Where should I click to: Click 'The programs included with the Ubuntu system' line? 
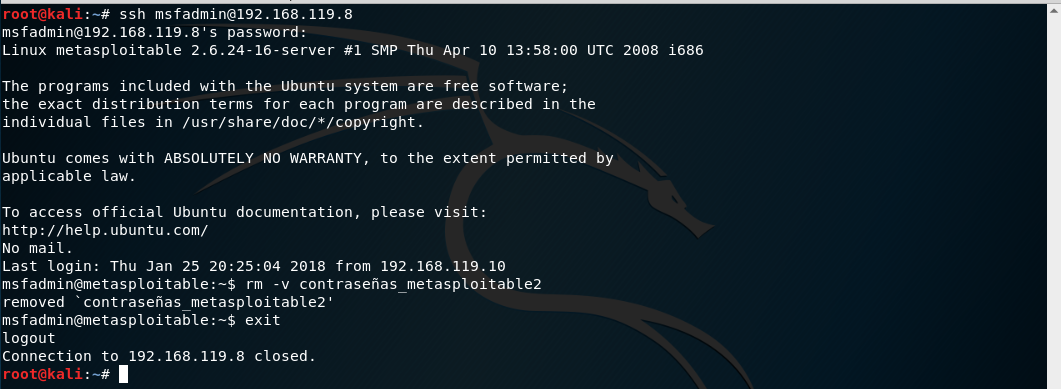(x=285, y=87)
